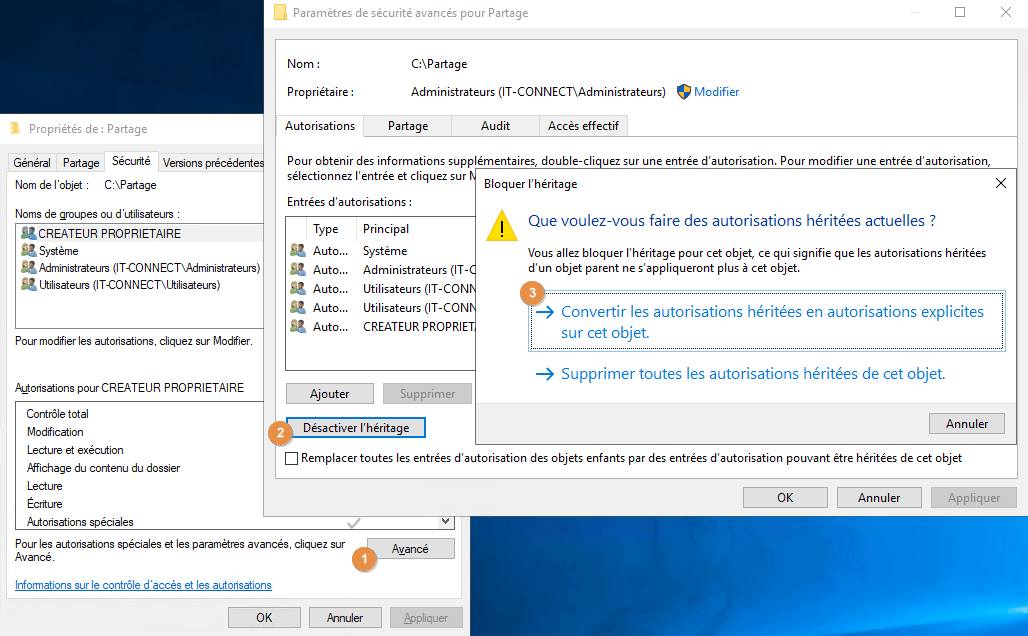This screenshot has height=636, width=1028.
Task: Enable the Remplacer toutes les entrées d'autorisation checkbox
Action: tap(291, 457)
